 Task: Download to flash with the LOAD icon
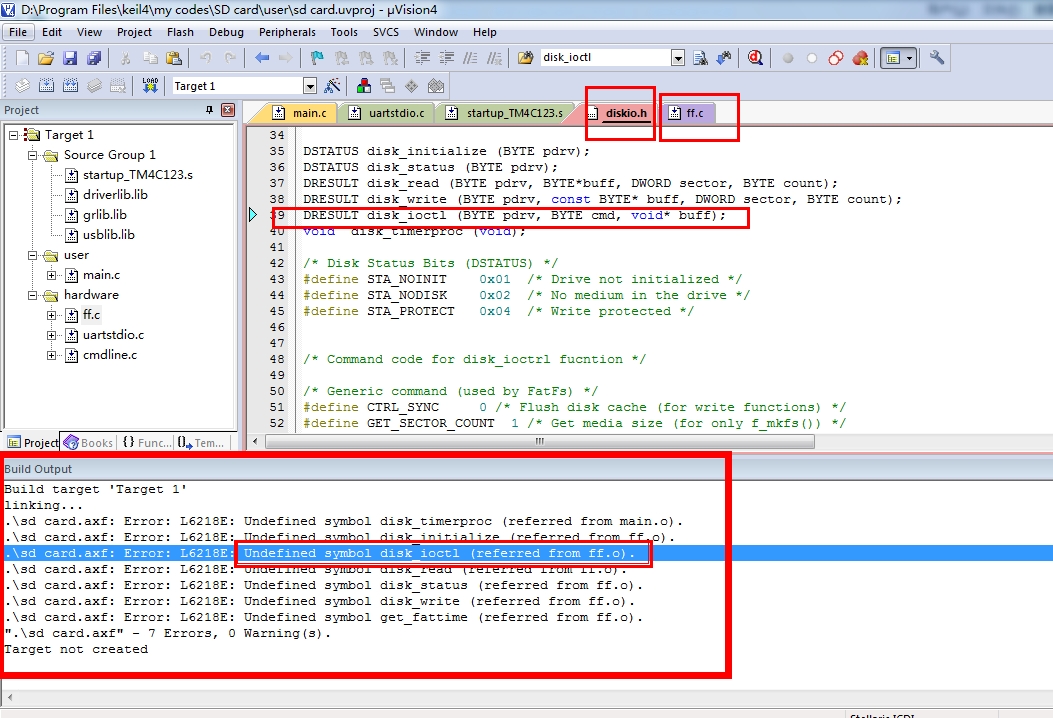(150, 86)
